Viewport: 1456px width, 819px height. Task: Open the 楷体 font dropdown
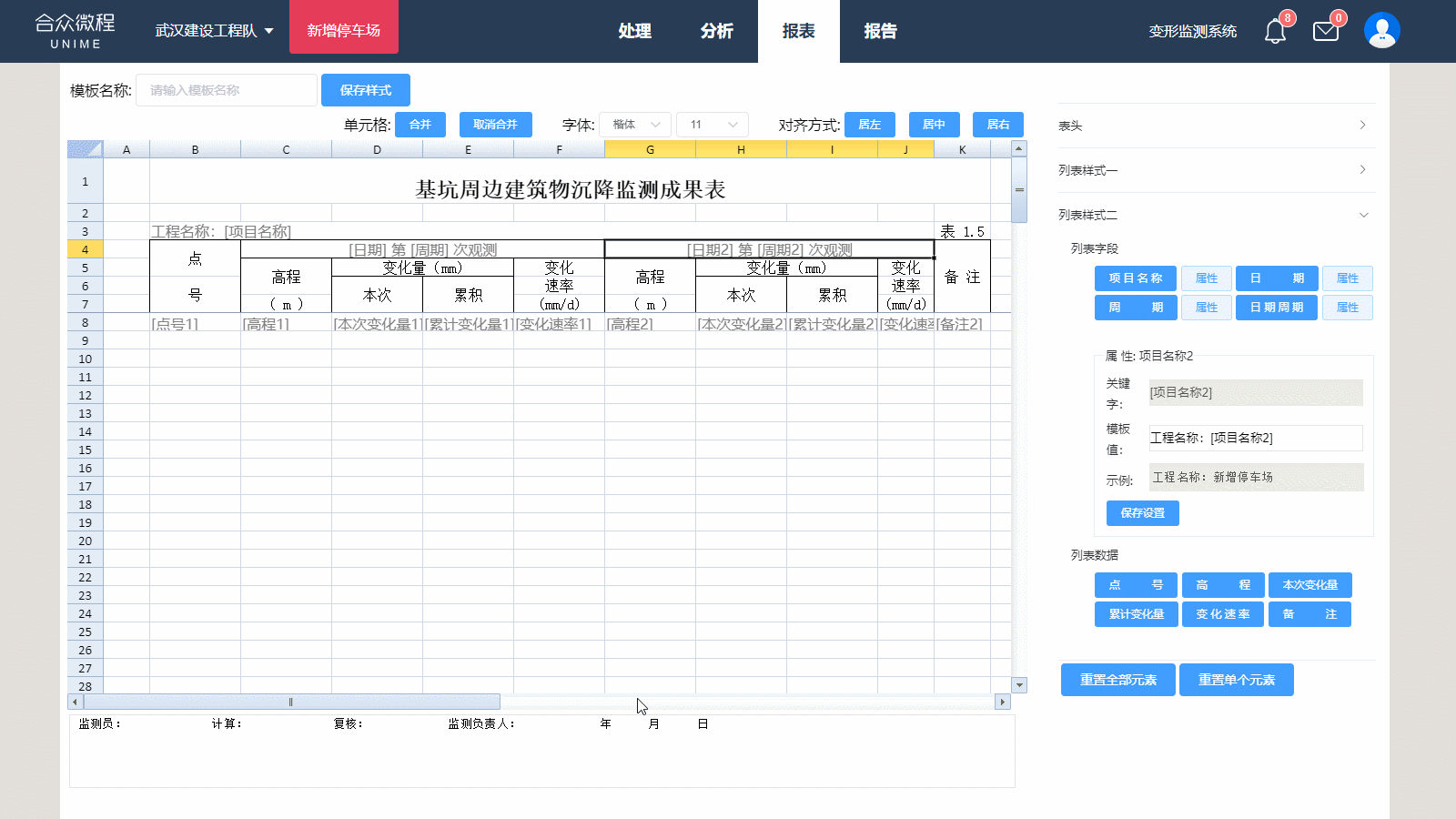tap(635, 125)
